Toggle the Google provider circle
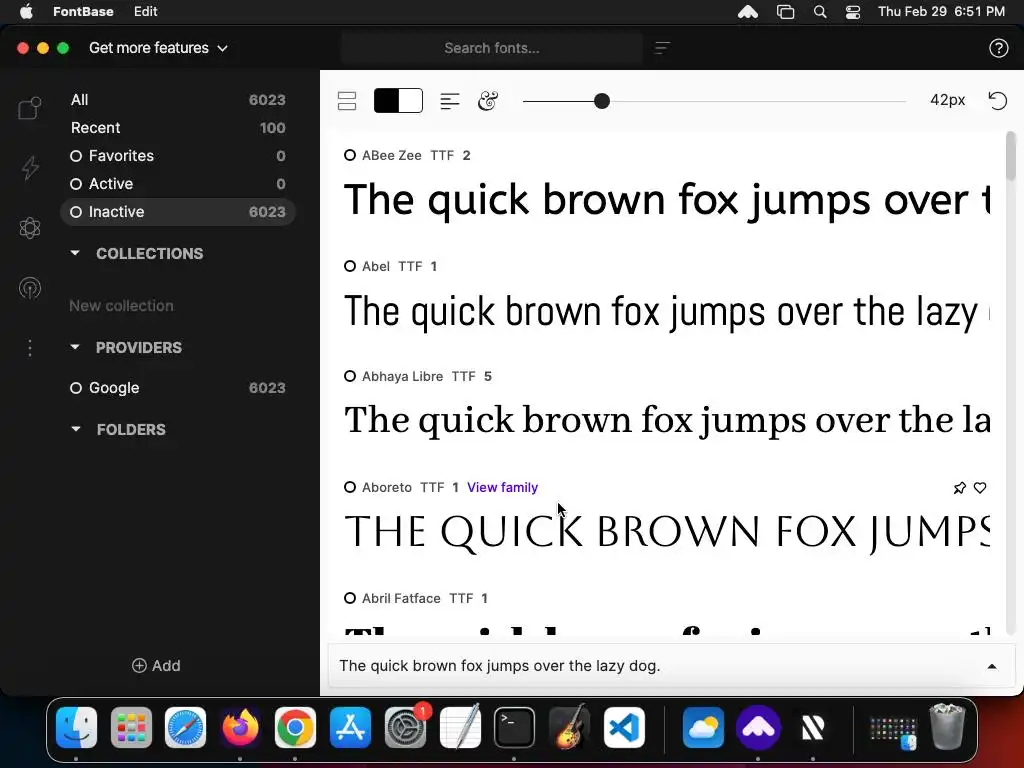Viewport: 1024px width, 768px height. pos(76,388)
